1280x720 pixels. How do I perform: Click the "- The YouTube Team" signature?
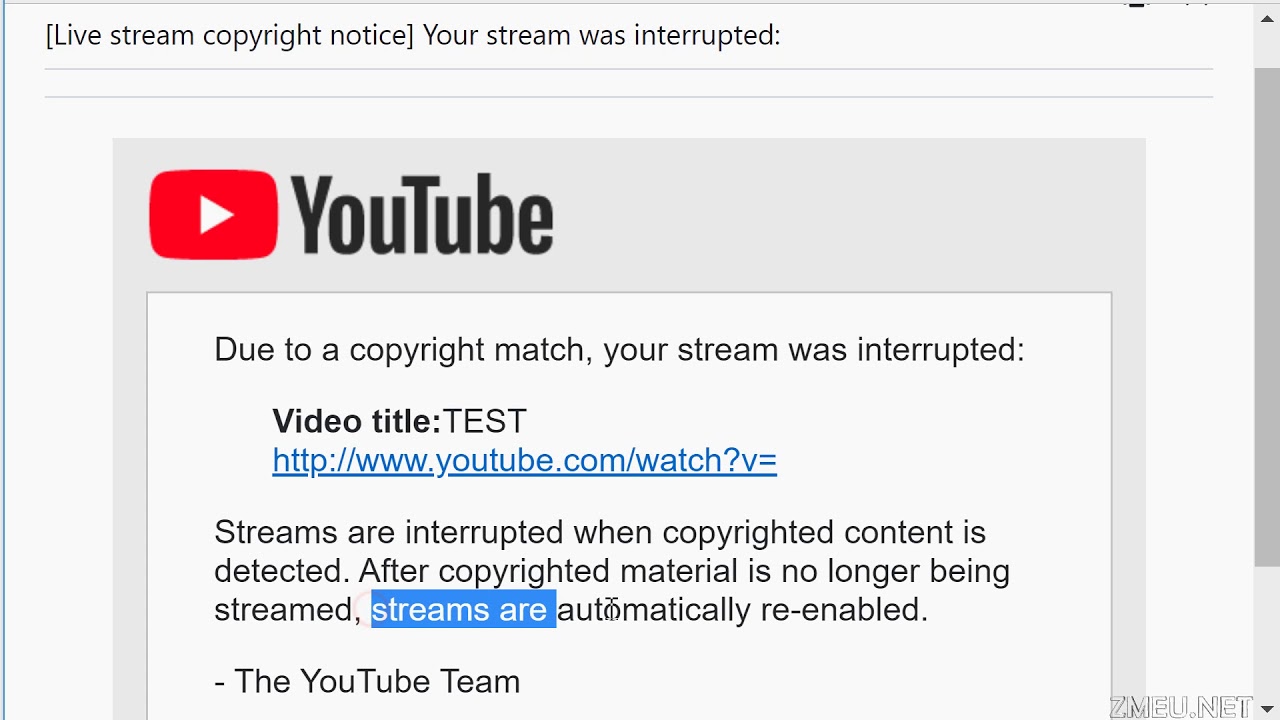(367, 681)
